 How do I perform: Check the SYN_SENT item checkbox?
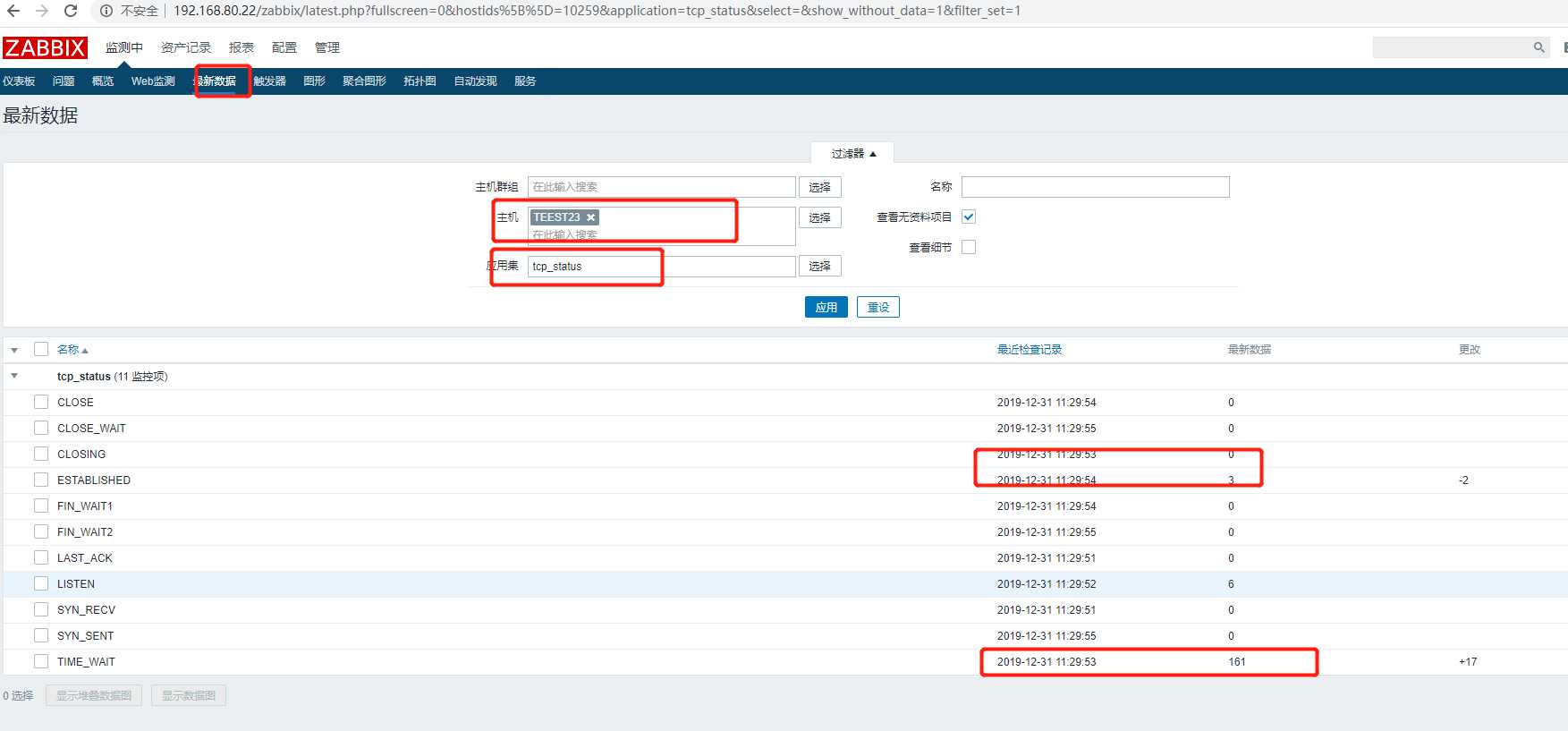[x=41, y=635]
